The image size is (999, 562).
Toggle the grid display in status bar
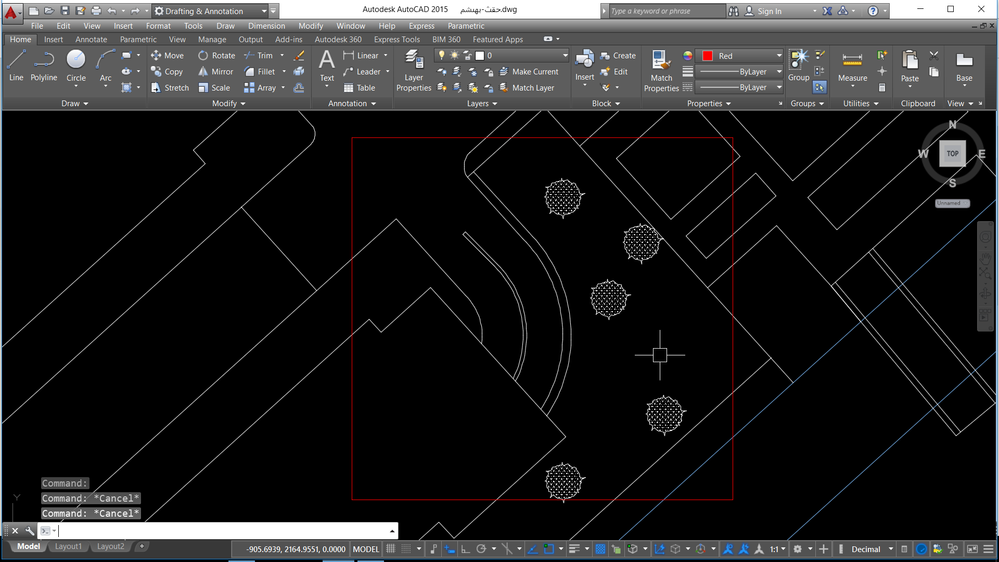click(x=391, y=549)
